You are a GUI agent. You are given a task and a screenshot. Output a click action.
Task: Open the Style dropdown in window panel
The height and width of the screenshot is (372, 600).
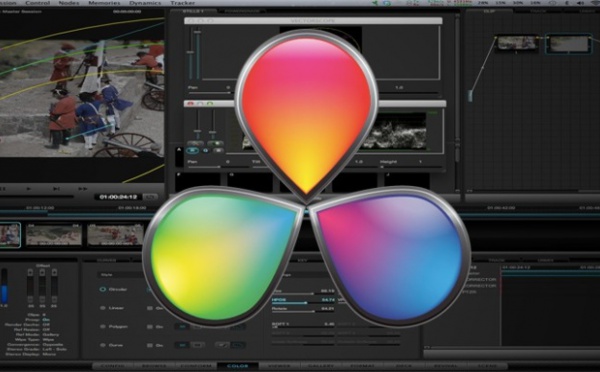pyautogui.click(x=121, y=274)
